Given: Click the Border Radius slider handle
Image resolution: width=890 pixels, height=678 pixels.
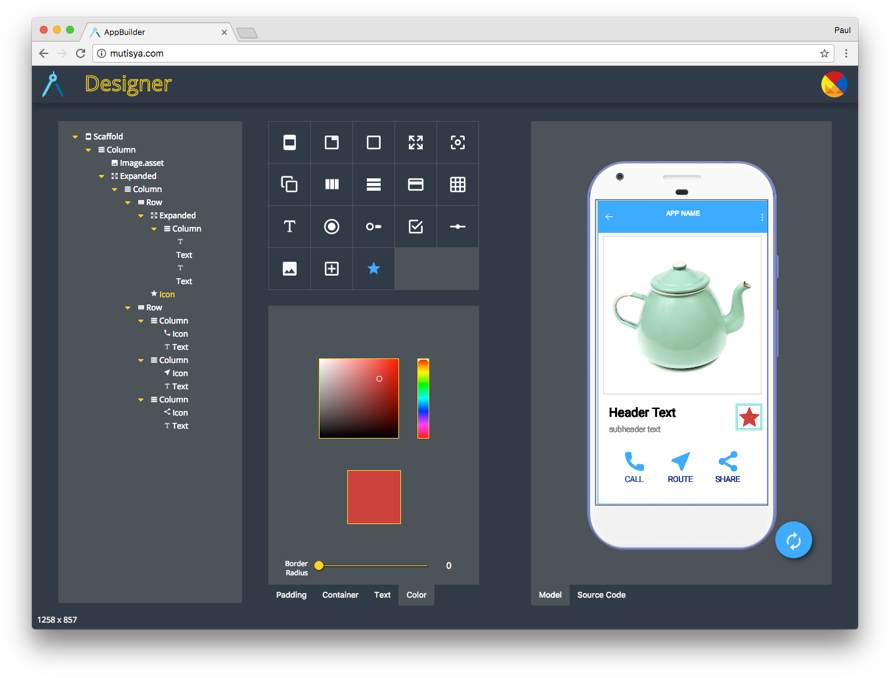Looking at the screenshot, I should pyautogui.click(x=318, y=564).
